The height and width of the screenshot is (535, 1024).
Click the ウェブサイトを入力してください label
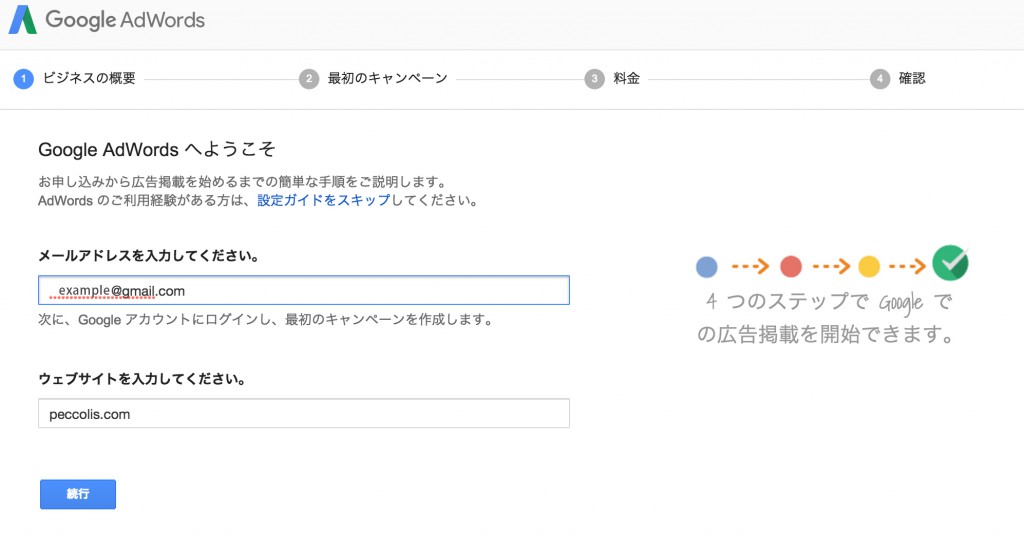coord(142,379)
